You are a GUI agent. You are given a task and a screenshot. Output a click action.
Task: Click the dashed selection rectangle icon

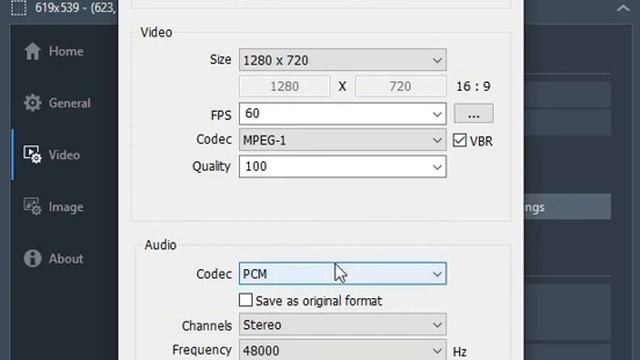[19, 8]
